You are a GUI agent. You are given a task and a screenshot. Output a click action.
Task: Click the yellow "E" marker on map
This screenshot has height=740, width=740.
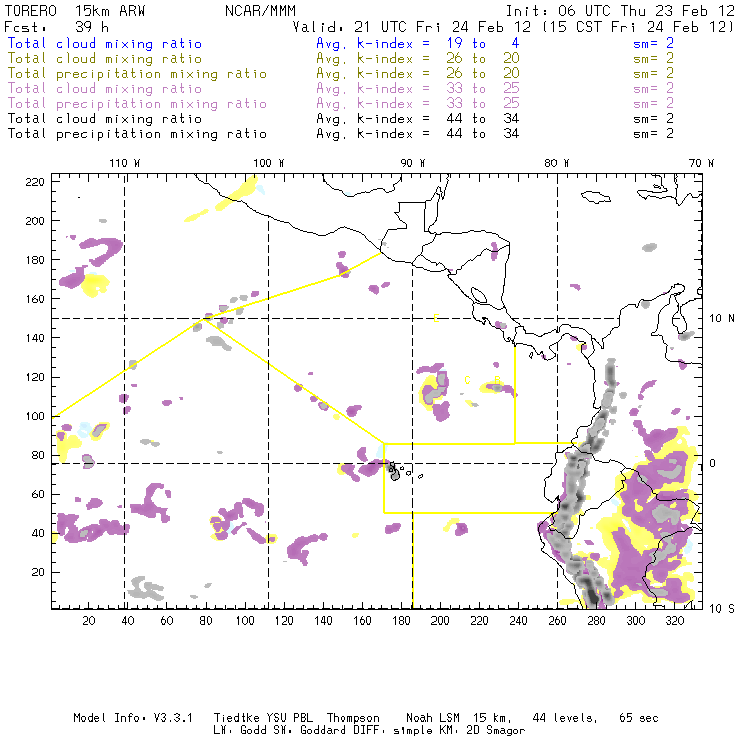[437, 319]
